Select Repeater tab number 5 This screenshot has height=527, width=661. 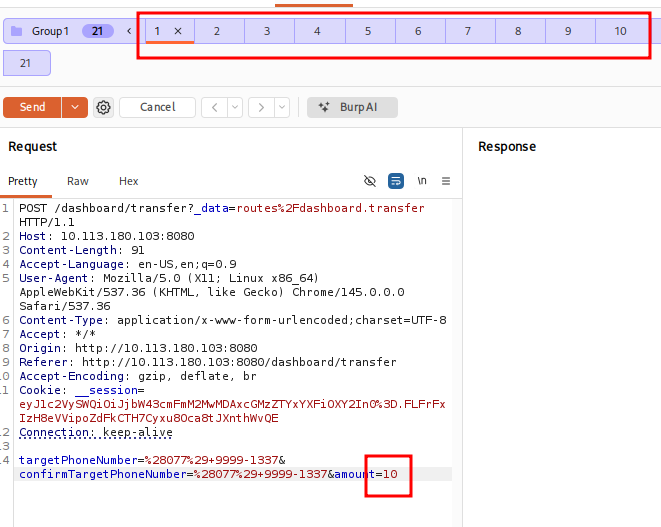[x=368, y=31]
